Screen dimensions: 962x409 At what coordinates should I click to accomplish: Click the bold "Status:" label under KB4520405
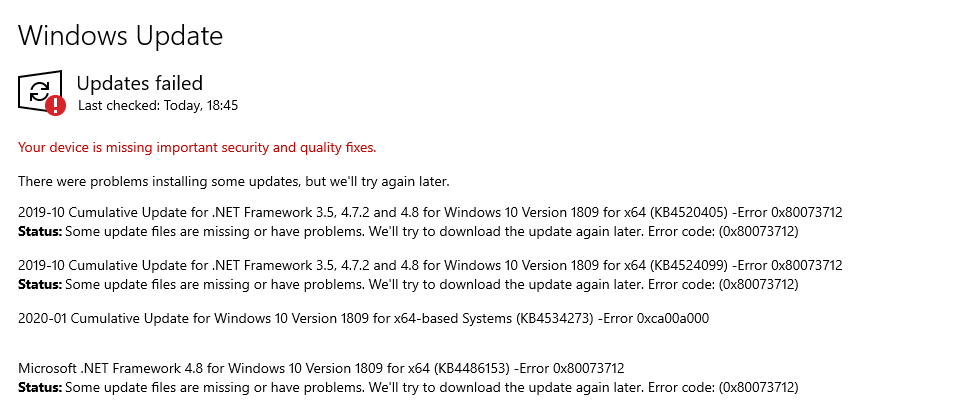coord(39,231)
